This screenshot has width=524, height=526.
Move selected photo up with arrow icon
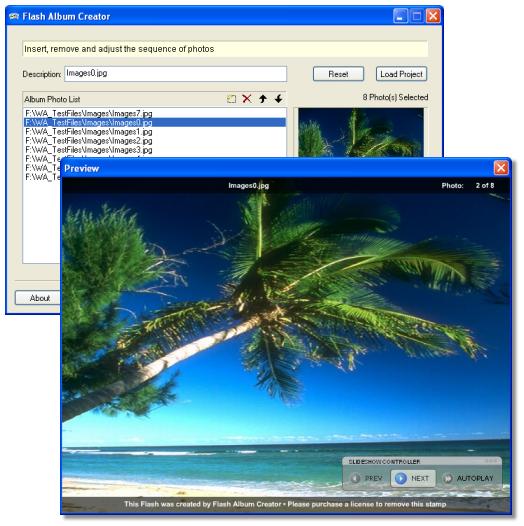pos(263,99)
